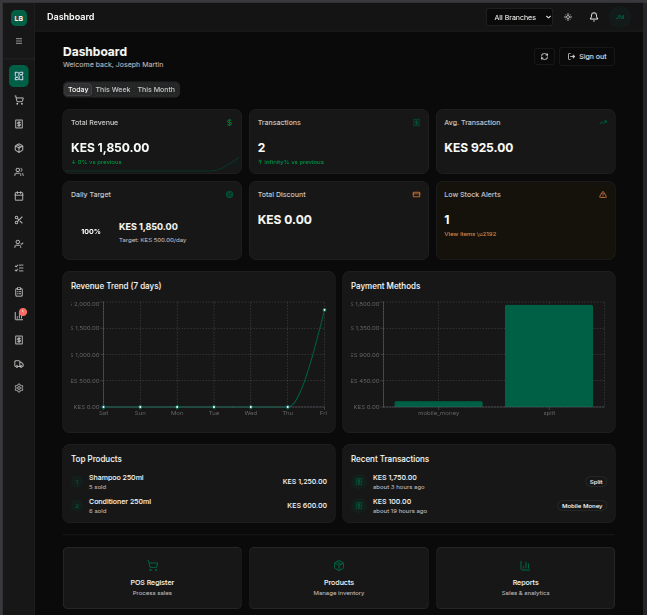Click the receipt icon beside KES 100.00 transaction

pyautogui.click(x=359, y=505)
